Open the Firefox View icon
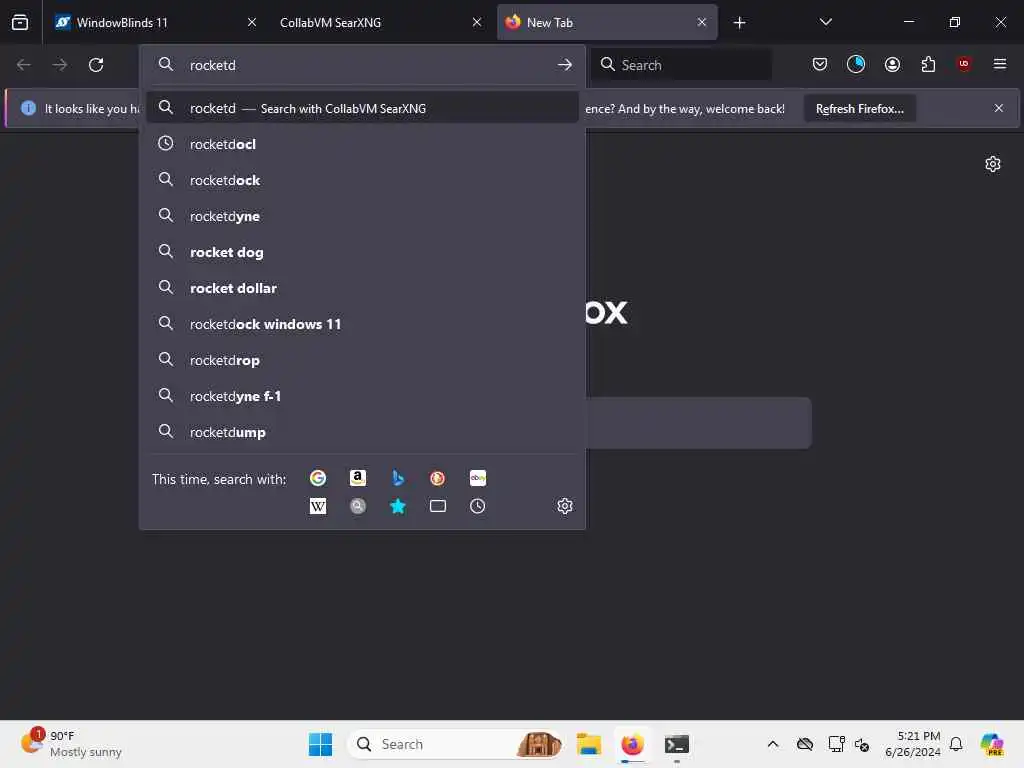1024x768 pixels. pyautogui.click(x=20, y=22)
